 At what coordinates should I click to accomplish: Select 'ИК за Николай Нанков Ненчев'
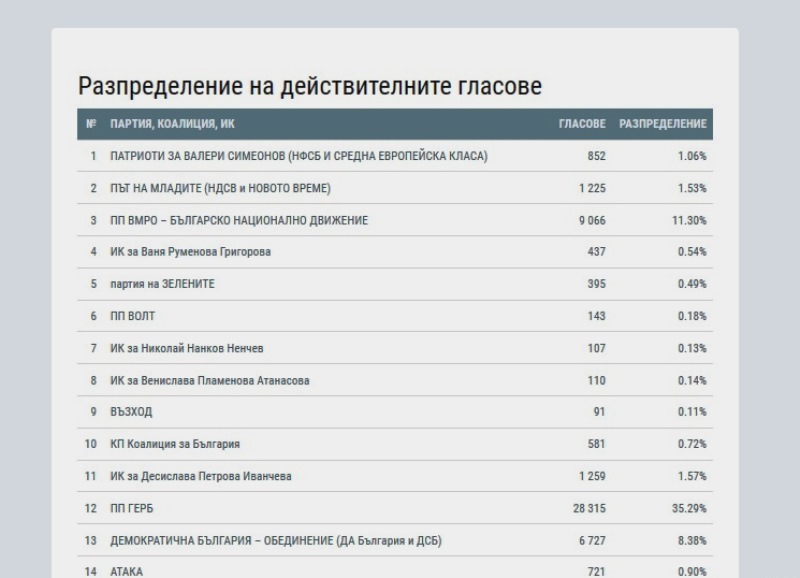coord(187,348)
